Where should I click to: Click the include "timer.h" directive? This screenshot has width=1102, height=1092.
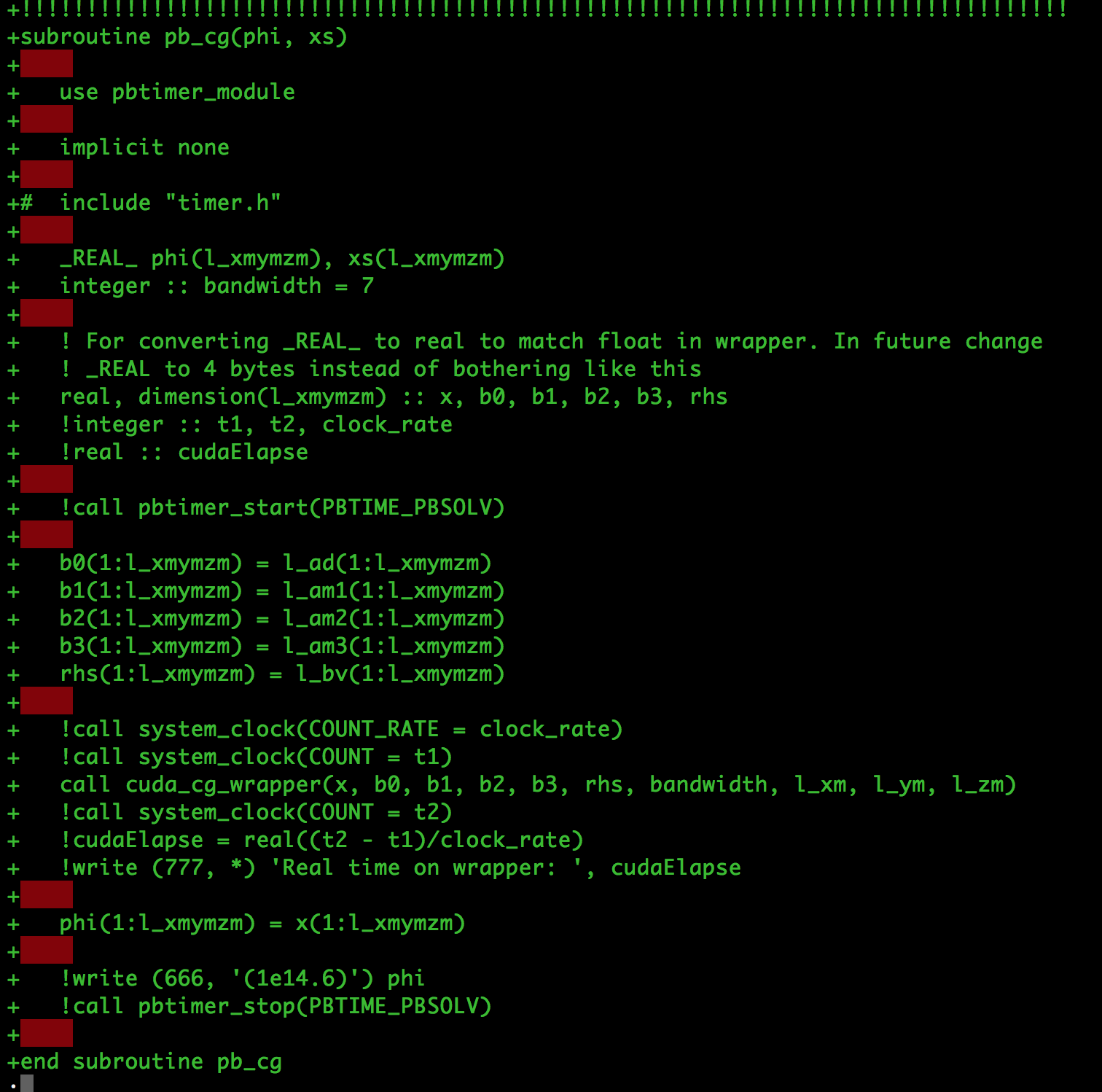point(170,203)
